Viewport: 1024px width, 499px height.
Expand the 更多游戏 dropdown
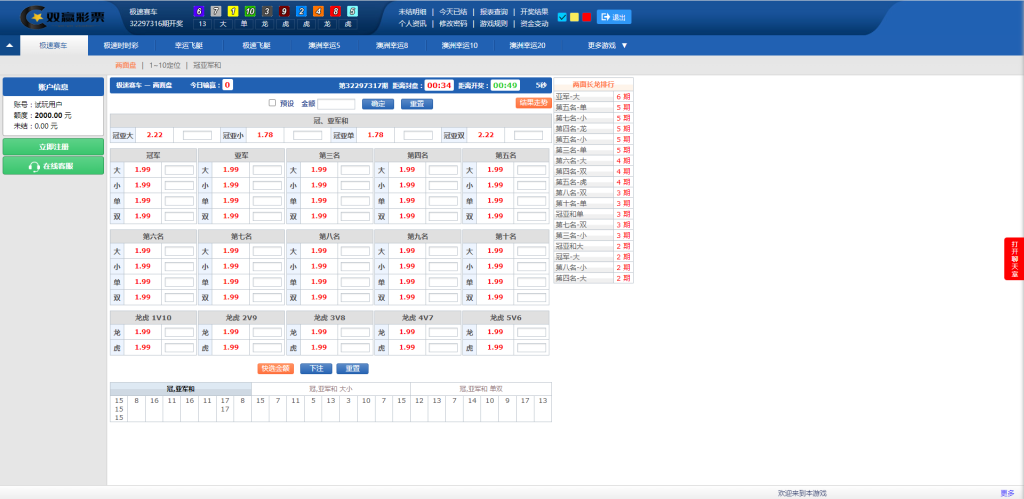pyautogui.click(x=607, y=45)
